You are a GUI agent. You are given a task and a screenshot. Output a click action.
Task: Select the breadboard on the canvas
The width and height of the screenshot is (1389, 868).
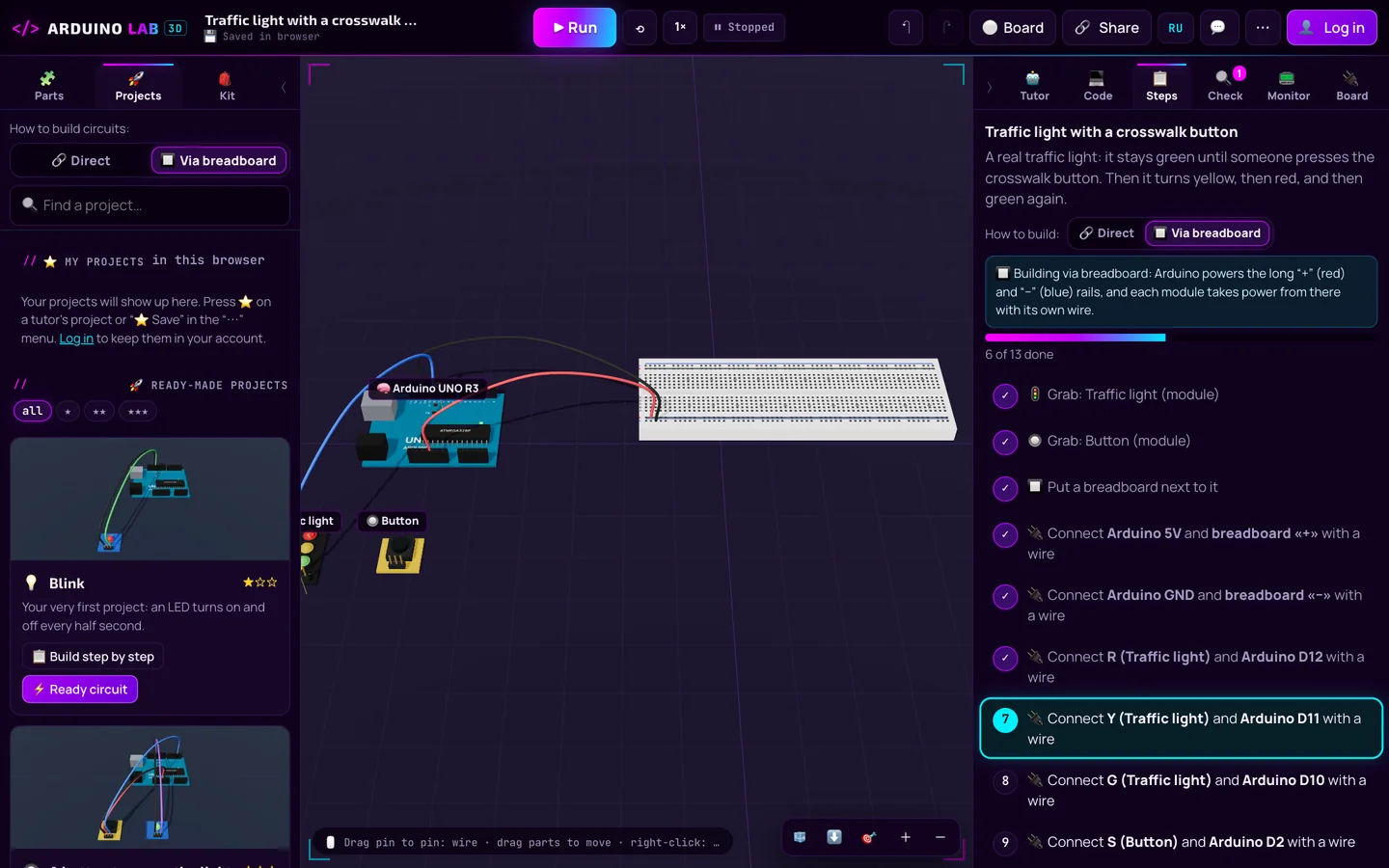pyautogui.click(x=797, y=399)
